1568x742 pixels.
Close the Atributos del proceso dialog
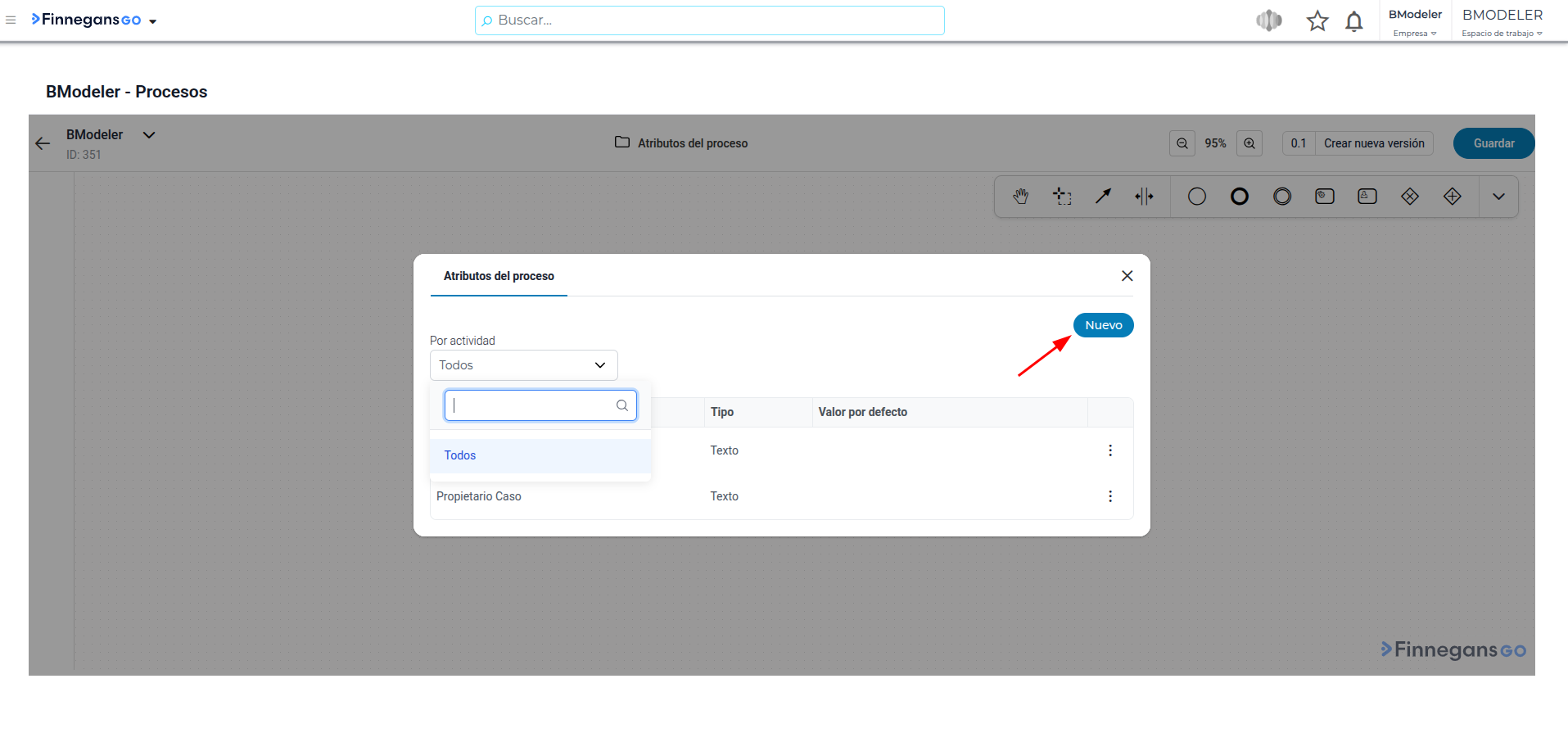[x=1127, y=276]
